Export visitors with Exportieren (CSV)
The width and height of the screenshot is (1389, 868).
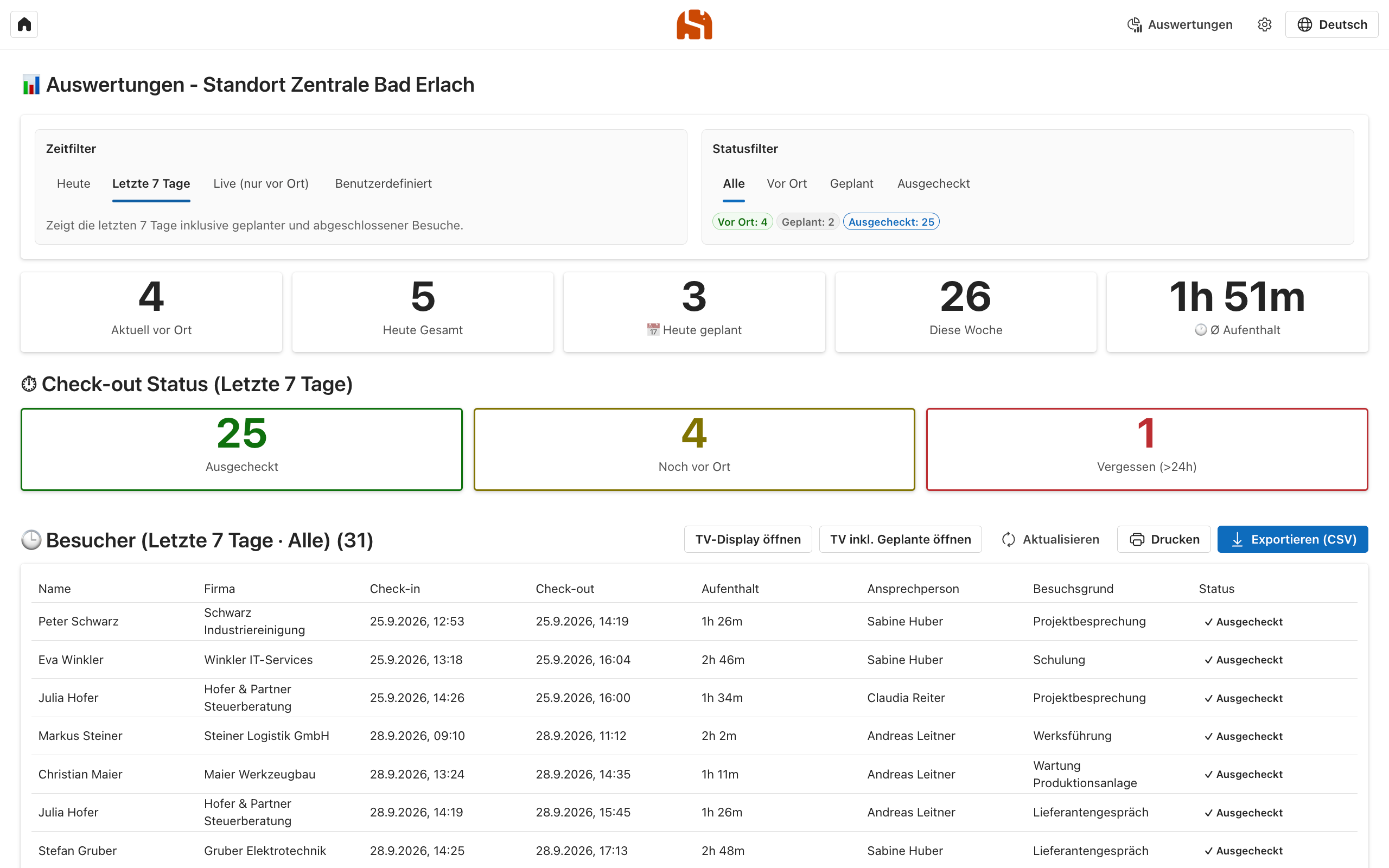point(1293,539)
